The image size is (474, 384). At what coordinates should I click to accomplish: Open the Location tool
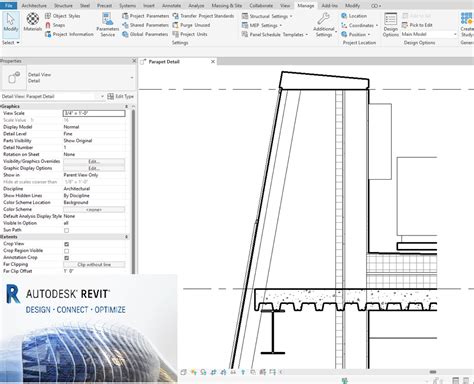[x=354, y=16]
